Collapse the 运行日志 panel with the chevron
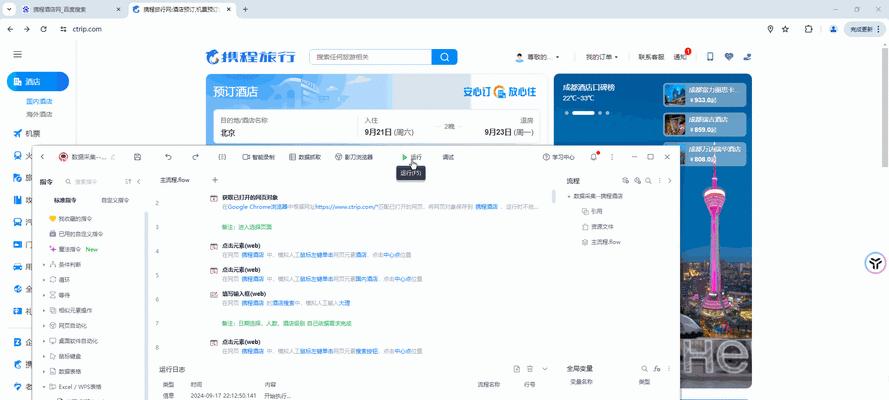 545,369
